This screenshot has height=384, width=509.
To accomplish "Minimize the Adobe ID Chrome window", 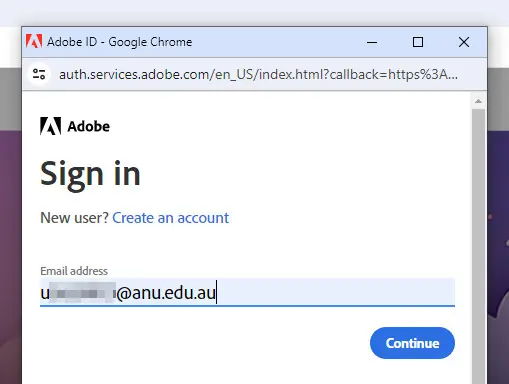I will 372,42.
